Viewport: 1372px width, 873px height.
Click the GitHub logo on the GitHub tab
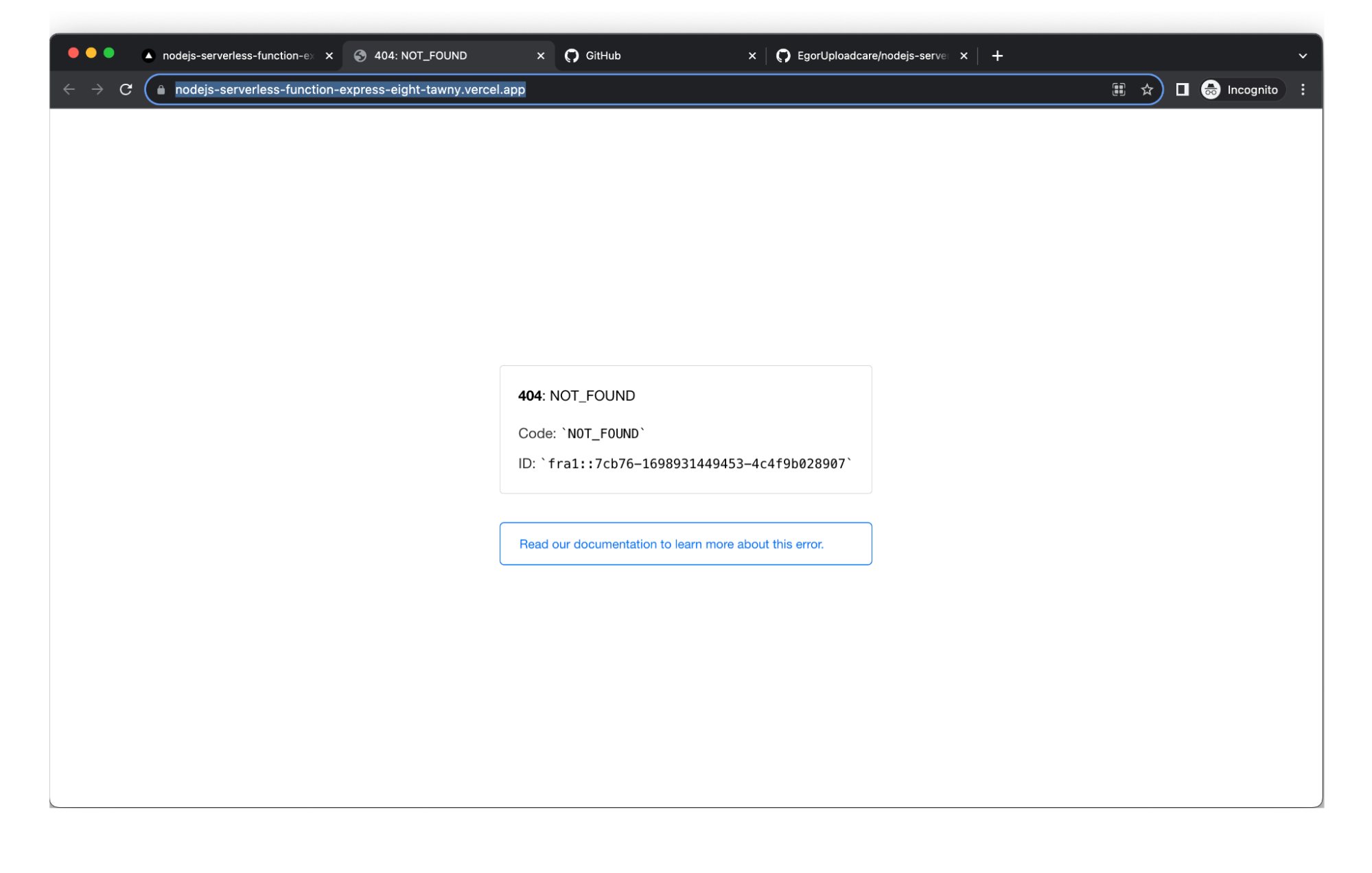572,56
